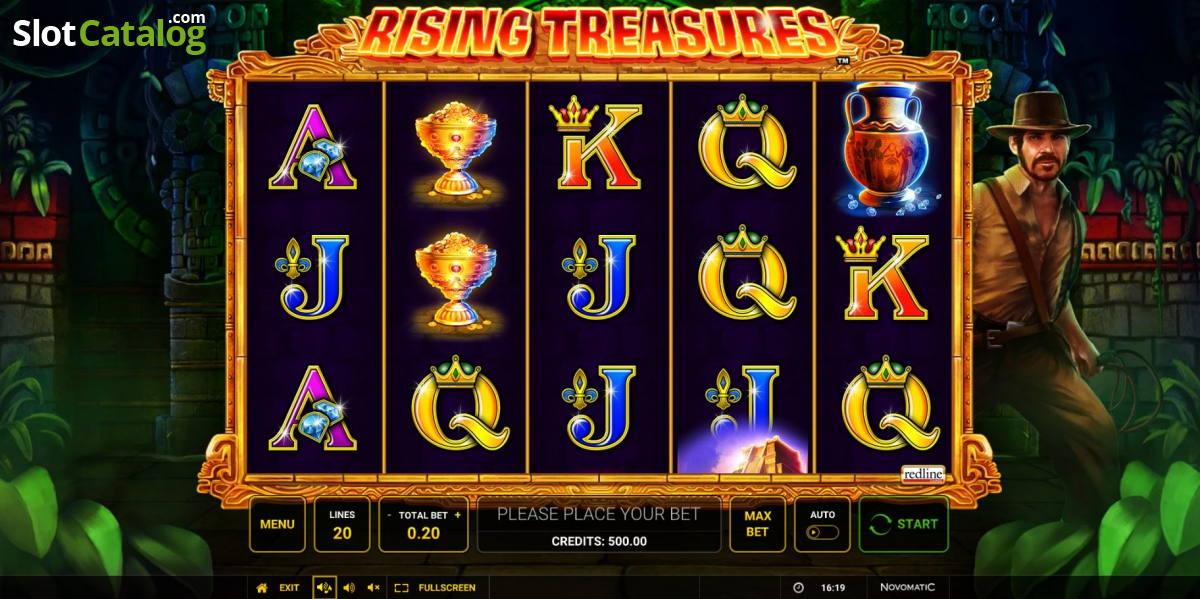
Task: Click the redline badge on reels
Action: (x=923, y=474)
